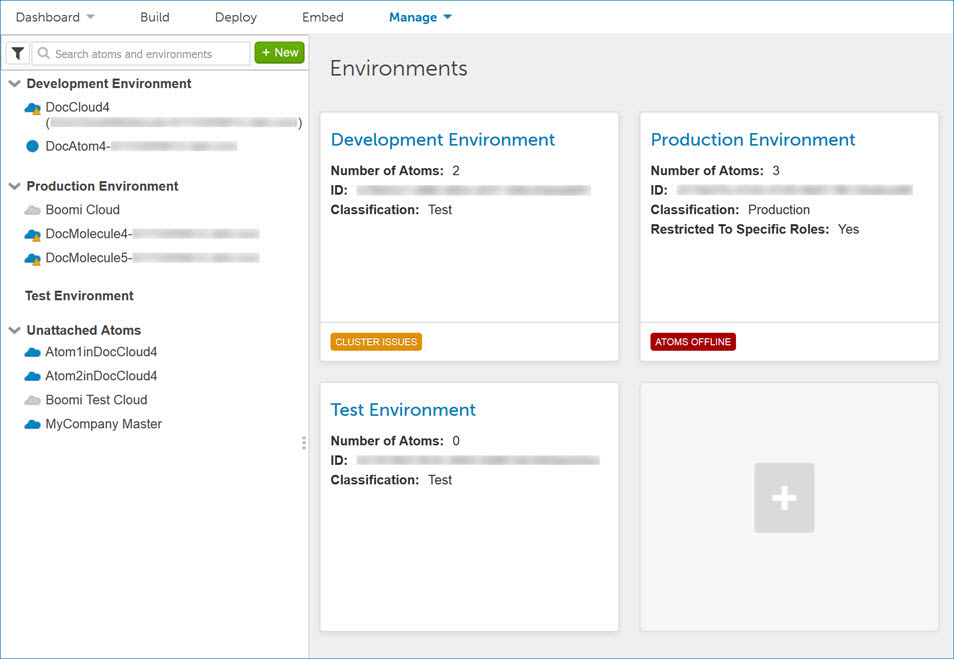
Task: Click the Atom1inDocCloud4 cloud icon
Action: click(33, 353)
